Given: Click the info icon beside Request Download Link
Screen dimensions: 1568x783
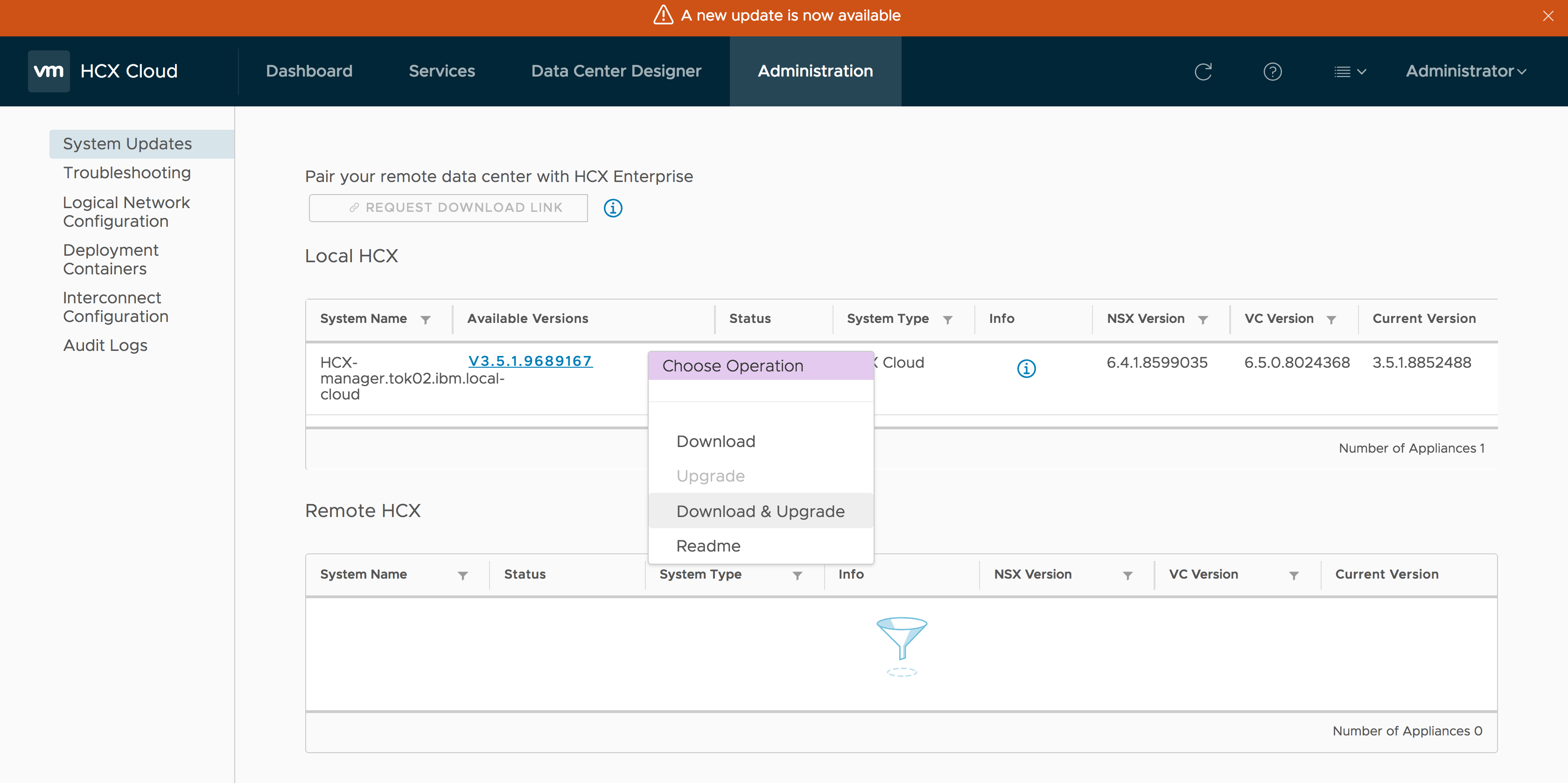Looking at the screenshot, I should pos(612,208).
